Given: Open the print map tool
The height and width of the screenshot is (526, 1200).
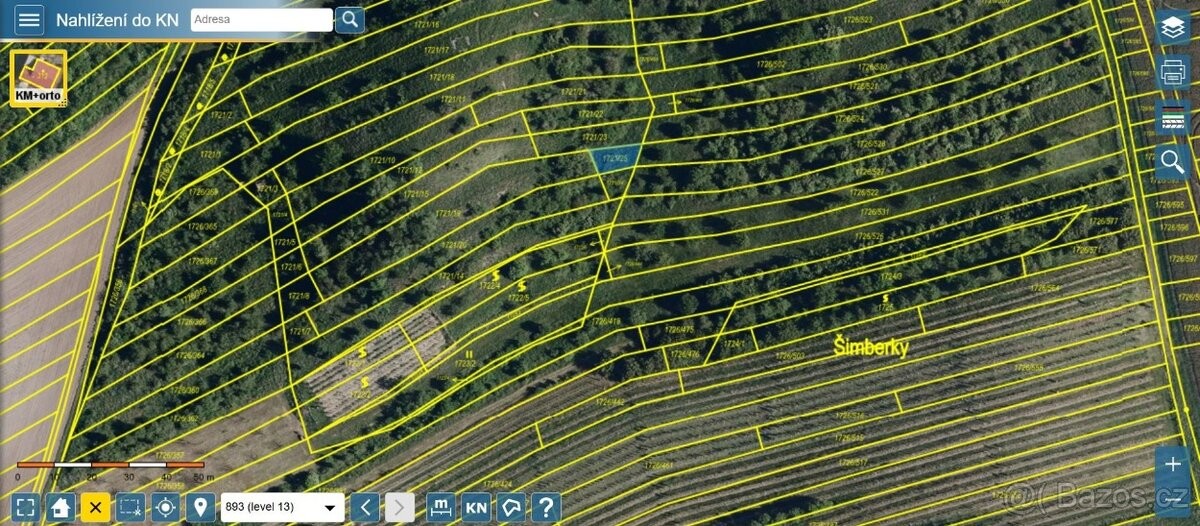Looking at the screenshot, I should tap(1172, 72).
